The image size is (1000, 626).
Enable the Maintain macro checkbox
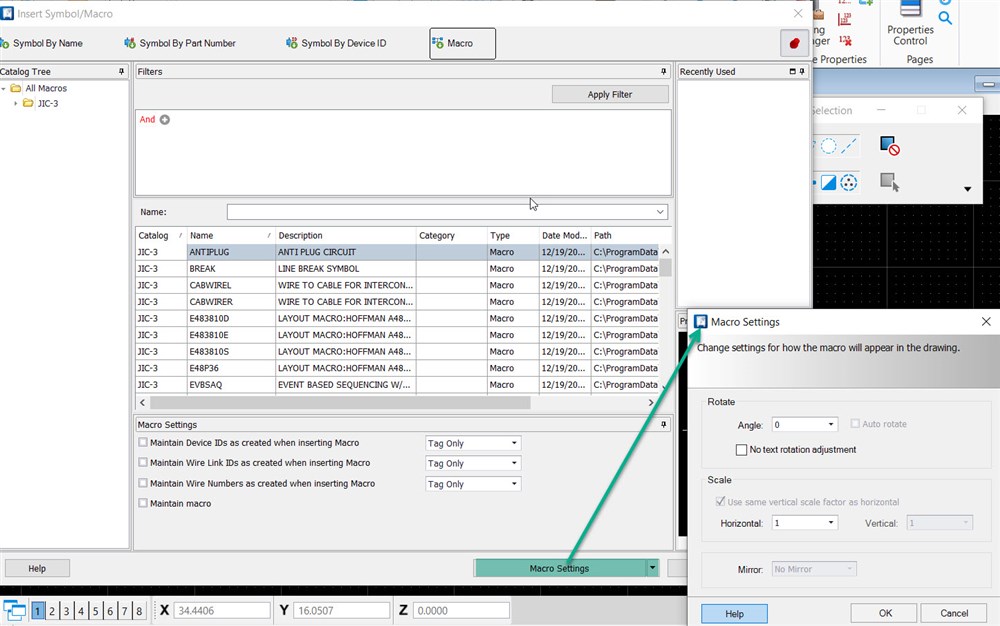[x=140, y=503]
